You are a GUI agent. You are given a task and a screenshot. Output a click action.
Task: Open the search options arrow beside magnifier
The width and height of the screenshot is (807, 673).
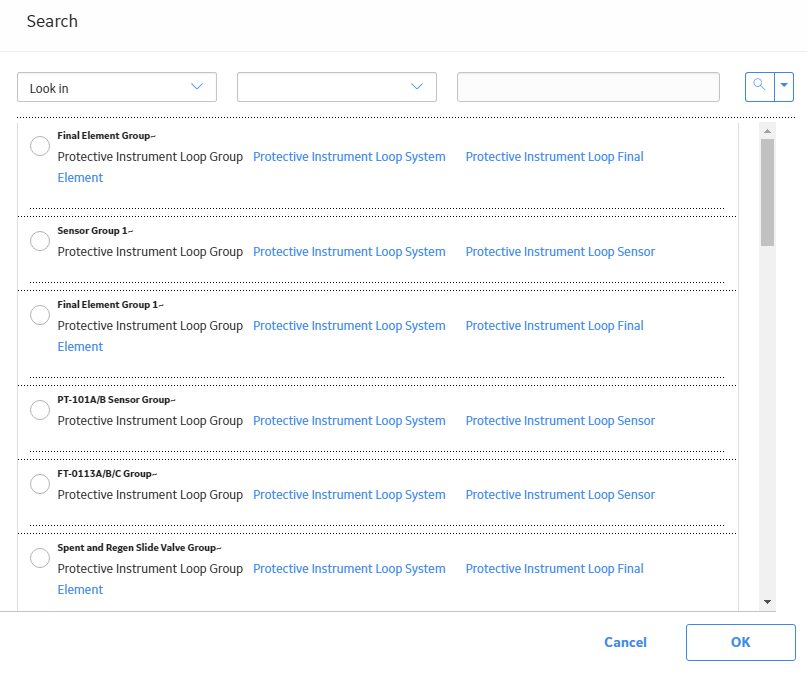[784, 86]
